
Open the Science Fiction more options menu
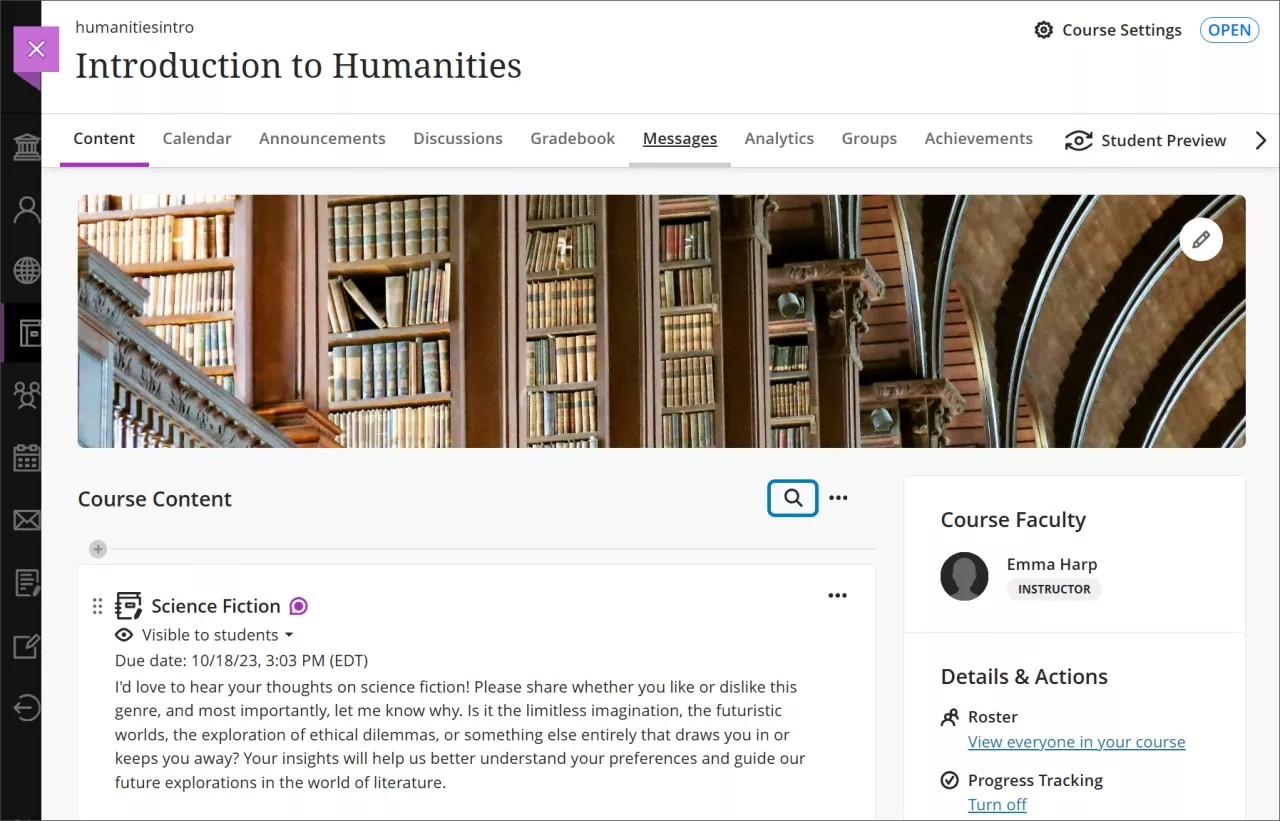coord(837,595)
